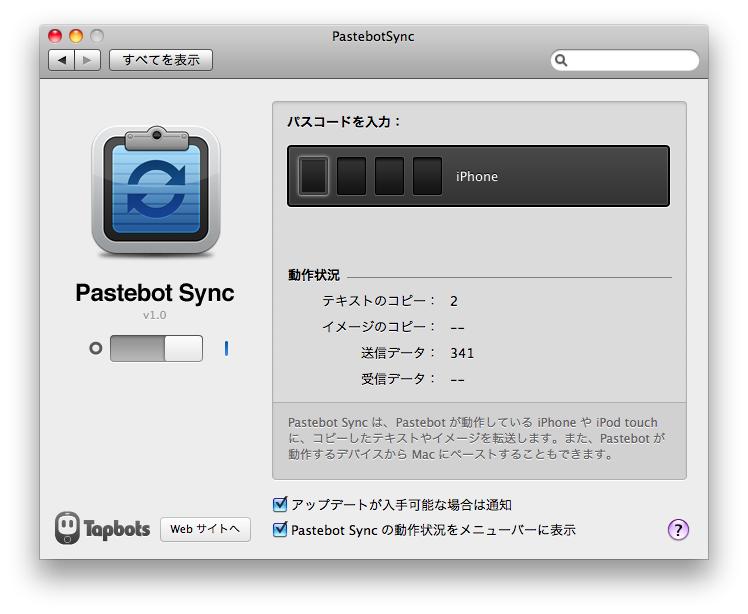The height and width of the screenshot is (614, 748).
Task: Click the switch's on-position bar symbol
Action: [227, 348]
